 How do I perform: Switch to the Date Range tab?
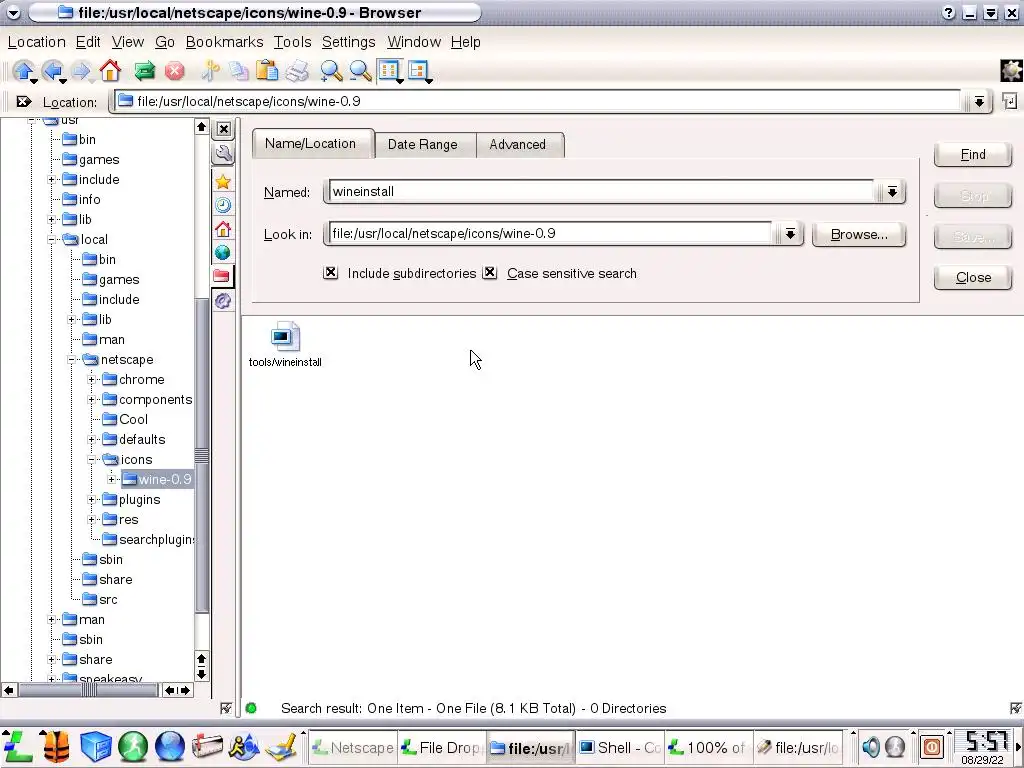click(423, 145)
